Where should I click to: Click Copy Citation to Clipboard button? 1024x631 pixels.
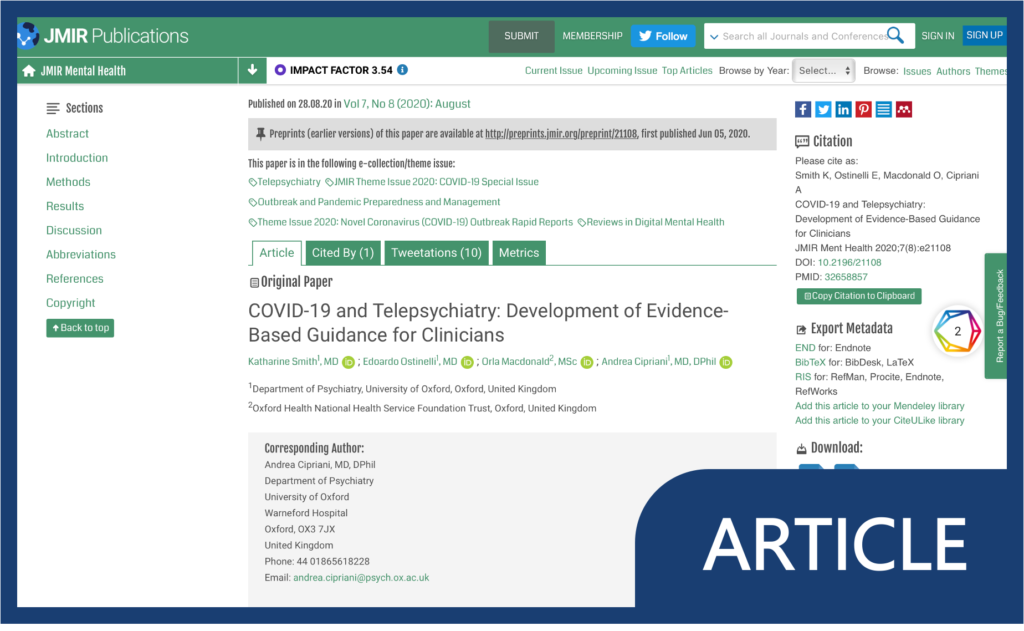coord(858,296)
